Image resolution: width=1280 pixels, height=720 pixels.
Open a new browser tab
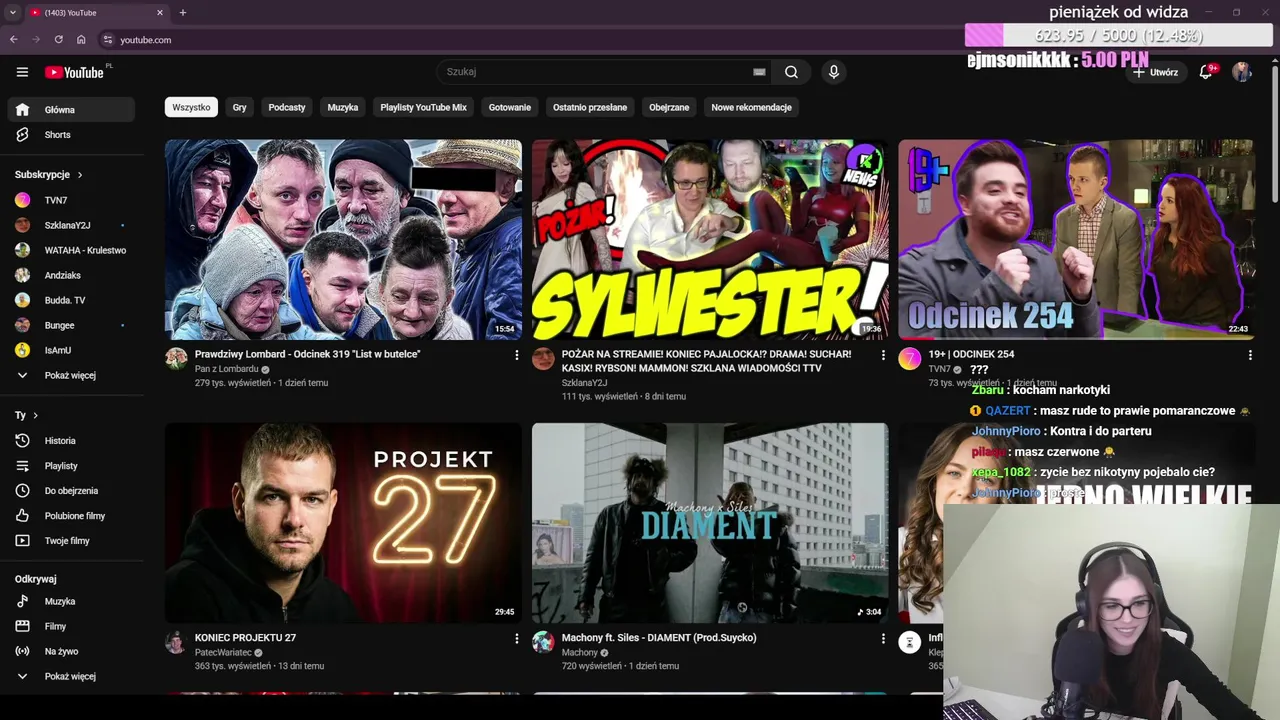[x=182, y=12]
